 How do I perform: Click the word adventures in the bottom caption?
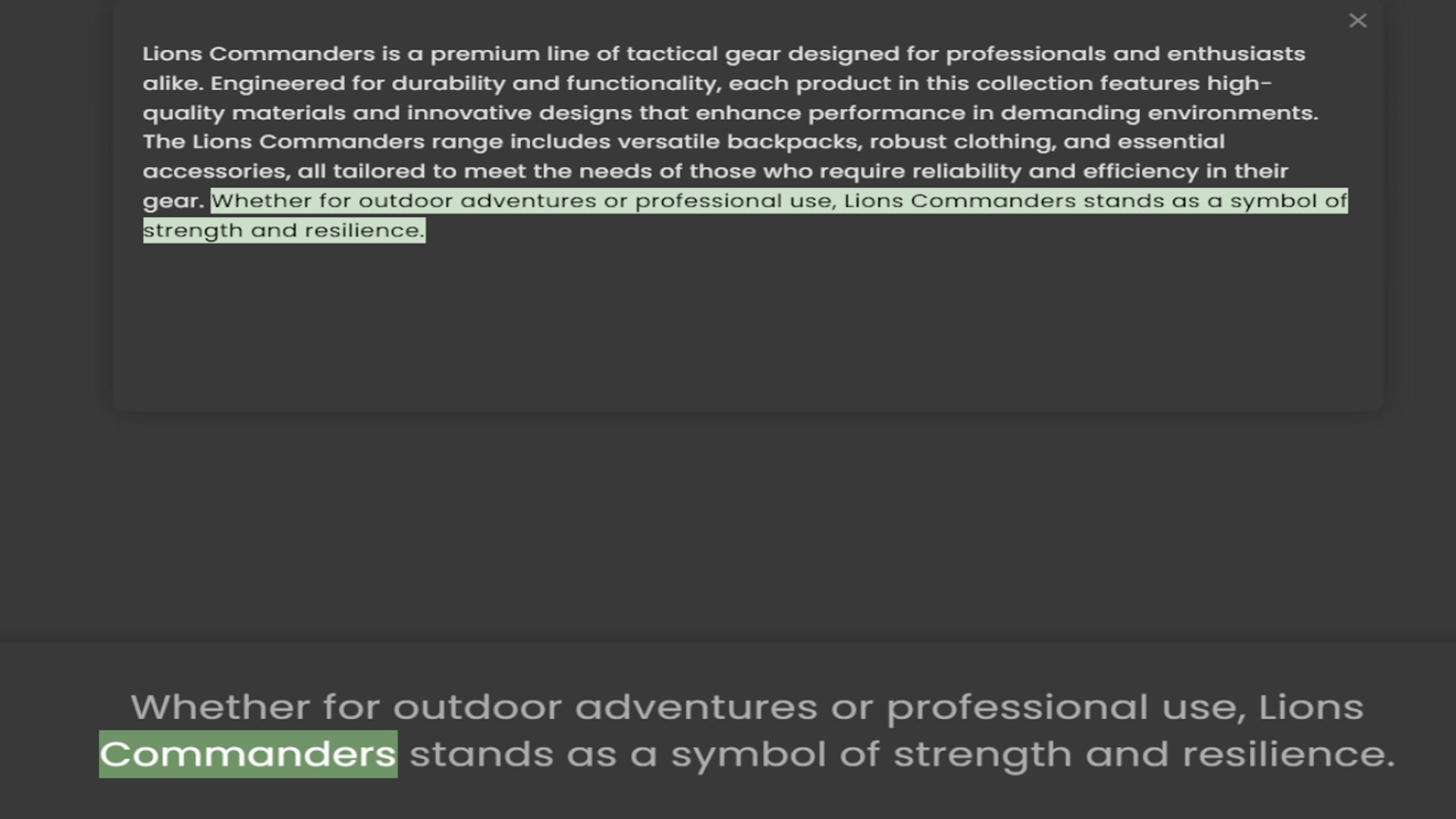point(695,707)
